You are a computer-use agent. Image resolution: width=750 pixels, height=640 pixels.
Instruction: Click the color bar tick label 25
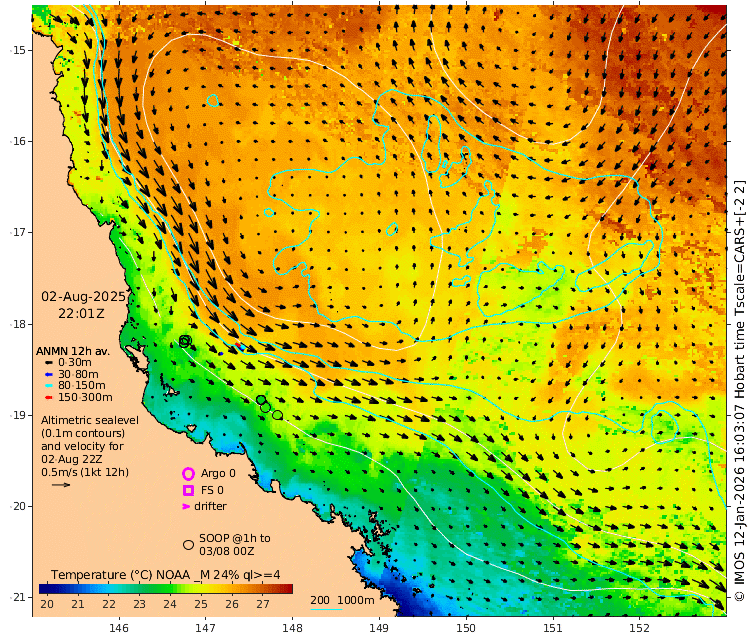click(x=201, y=604)
